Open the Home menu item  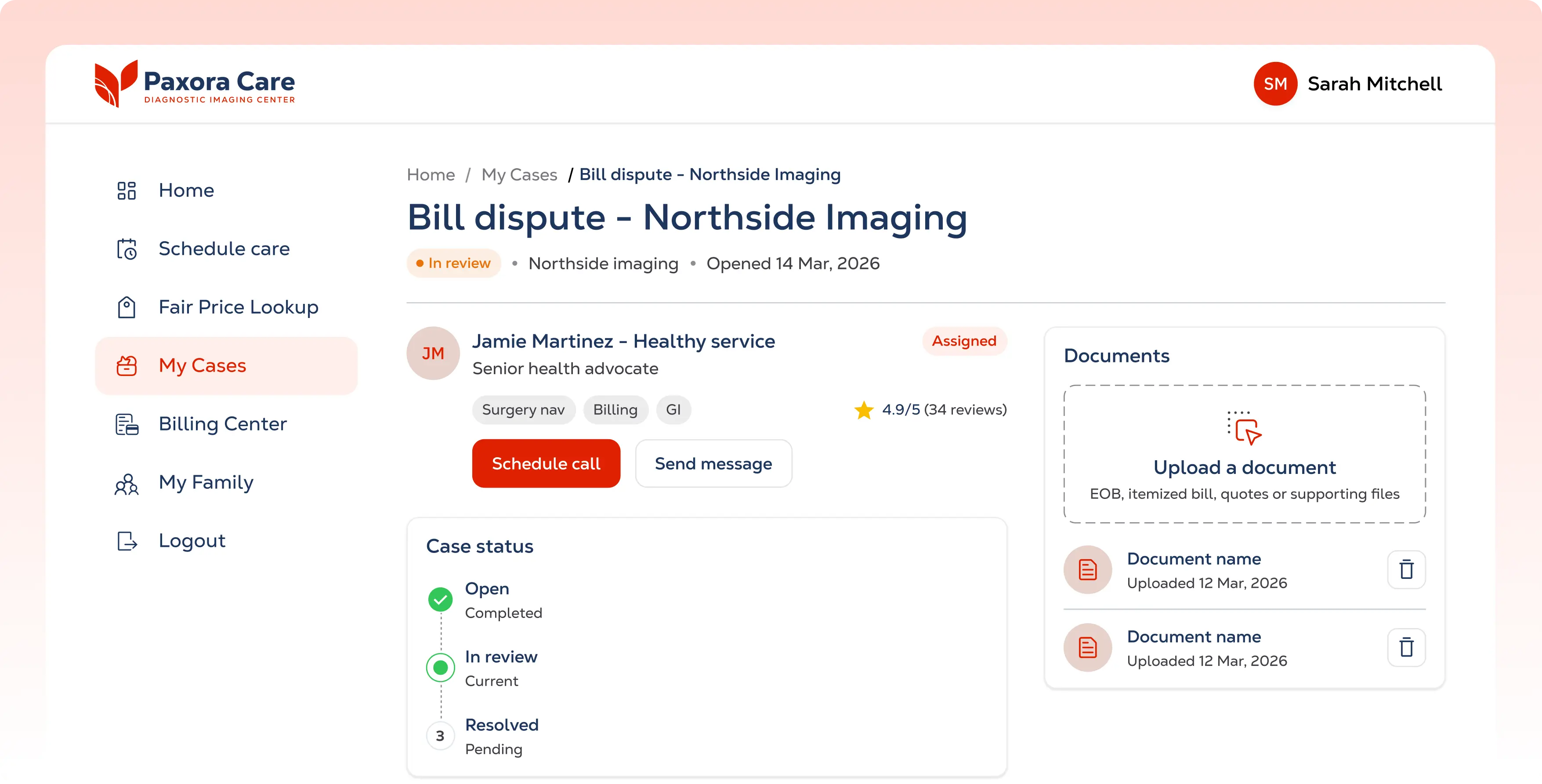pos(226,190)
